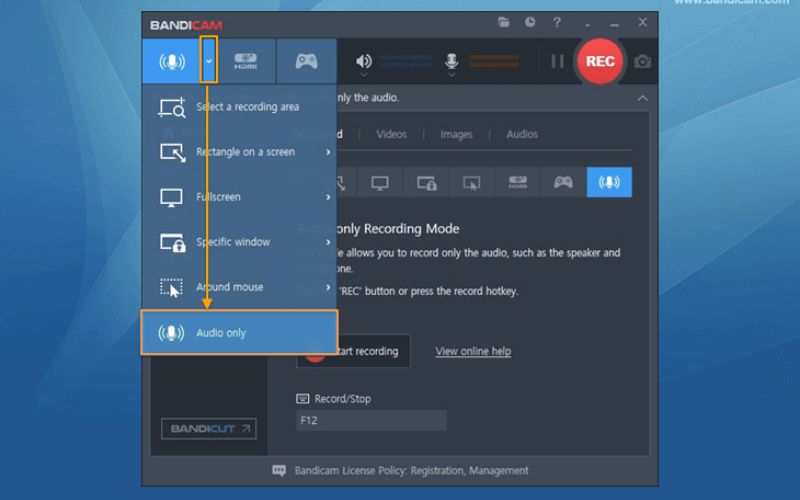Open the scheduled recording clock icon

point(530,22)
